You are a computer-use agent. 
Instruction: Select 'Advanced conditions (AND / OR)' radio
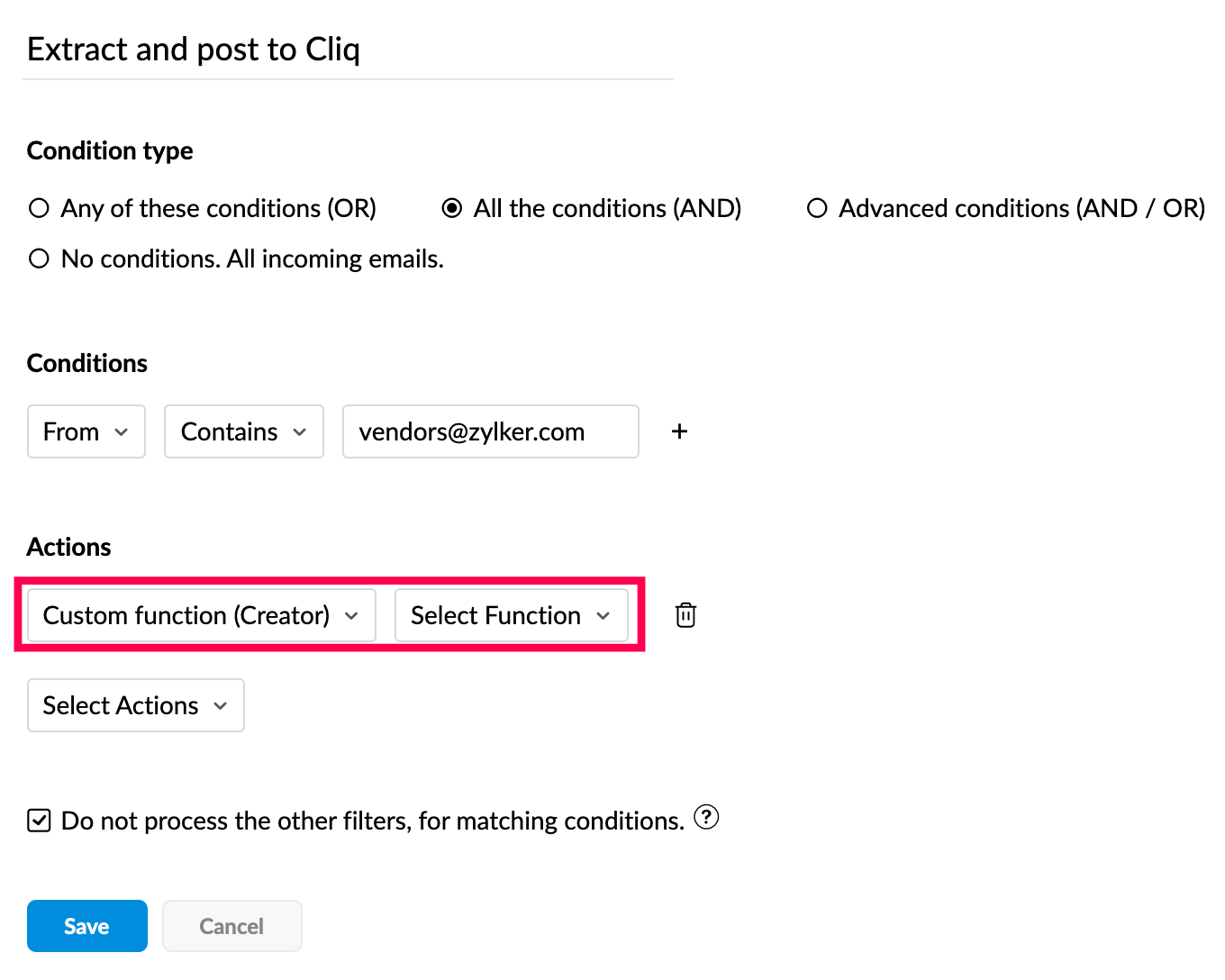[817, 209]
